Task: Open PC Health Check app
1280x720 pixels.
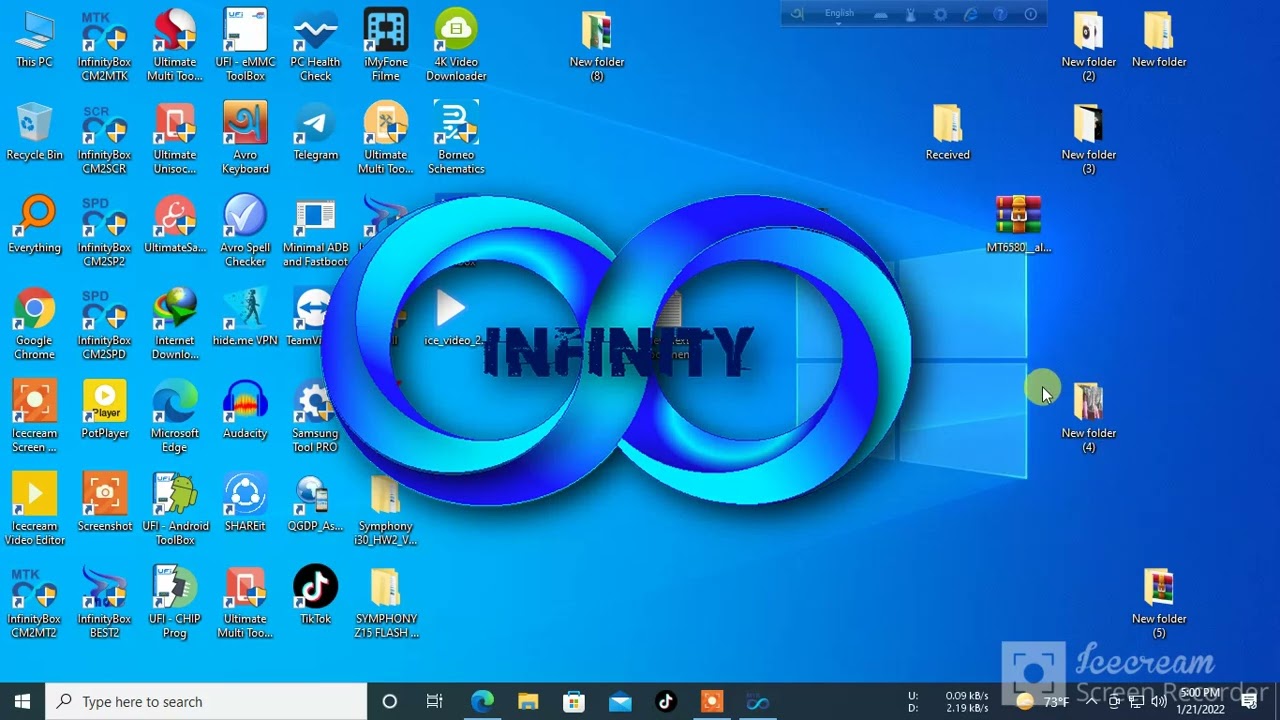Action: [315, 46]
